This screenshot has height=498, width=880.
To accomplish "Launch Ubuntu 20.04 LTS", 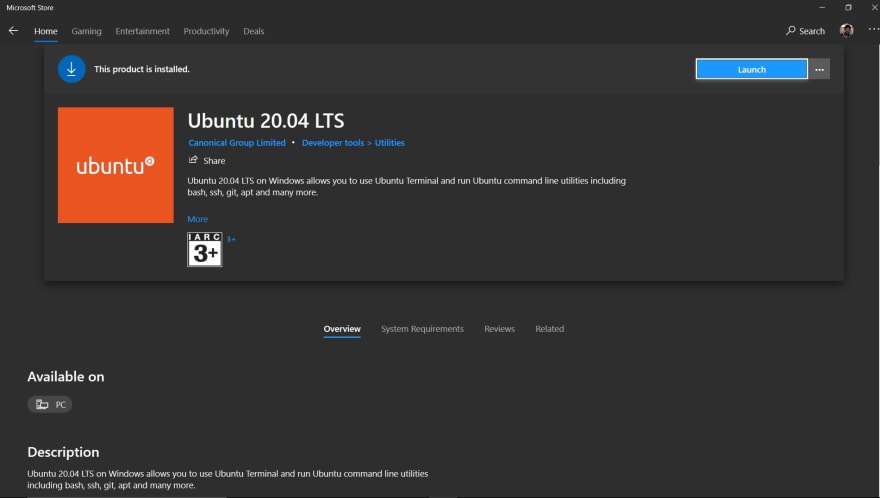I will pos(751,69).
